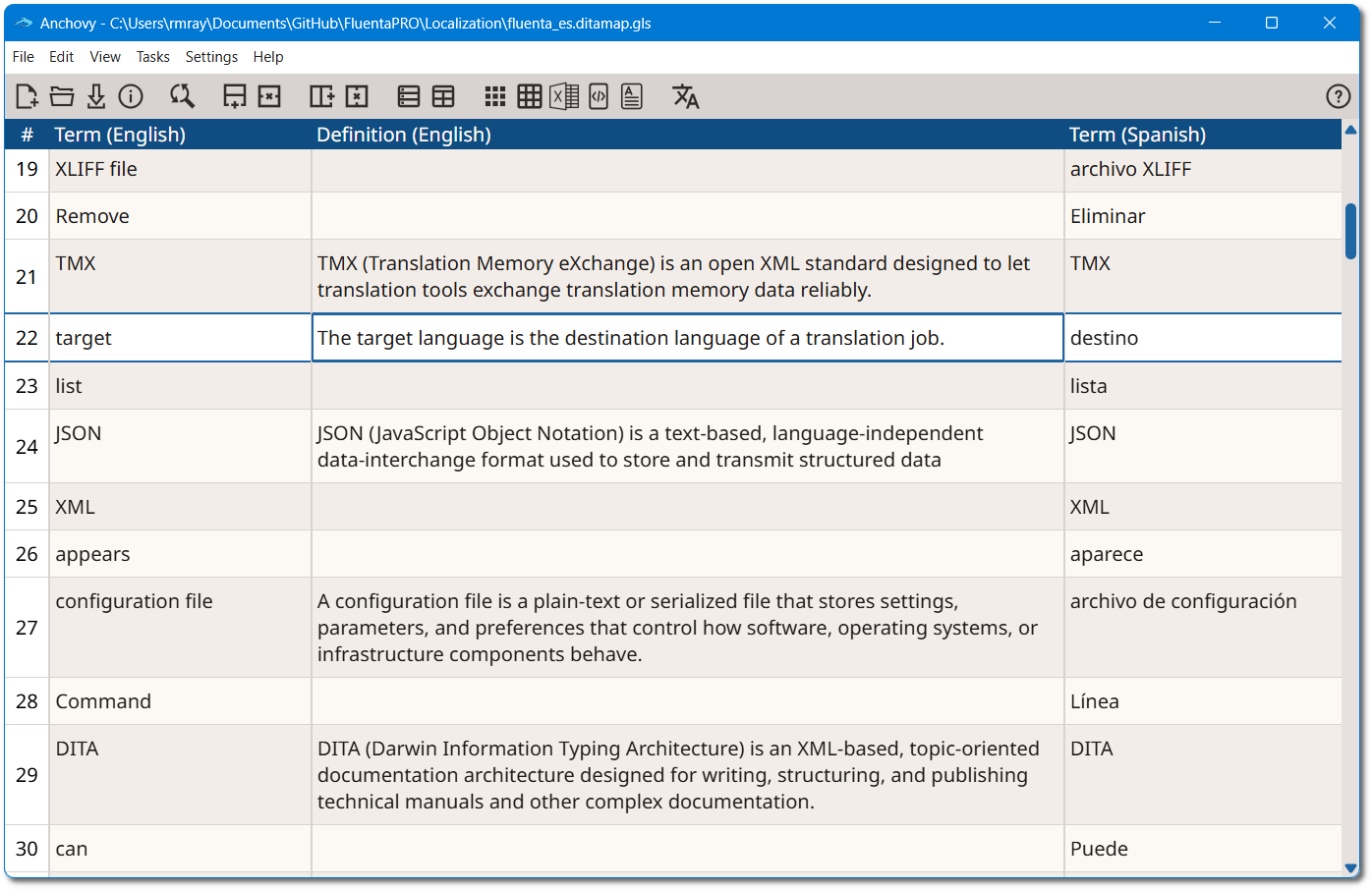The height and width of the screenshot is (890, 1372).
Task: Select the 'Remove' term cell
Action: pos(181,216)
